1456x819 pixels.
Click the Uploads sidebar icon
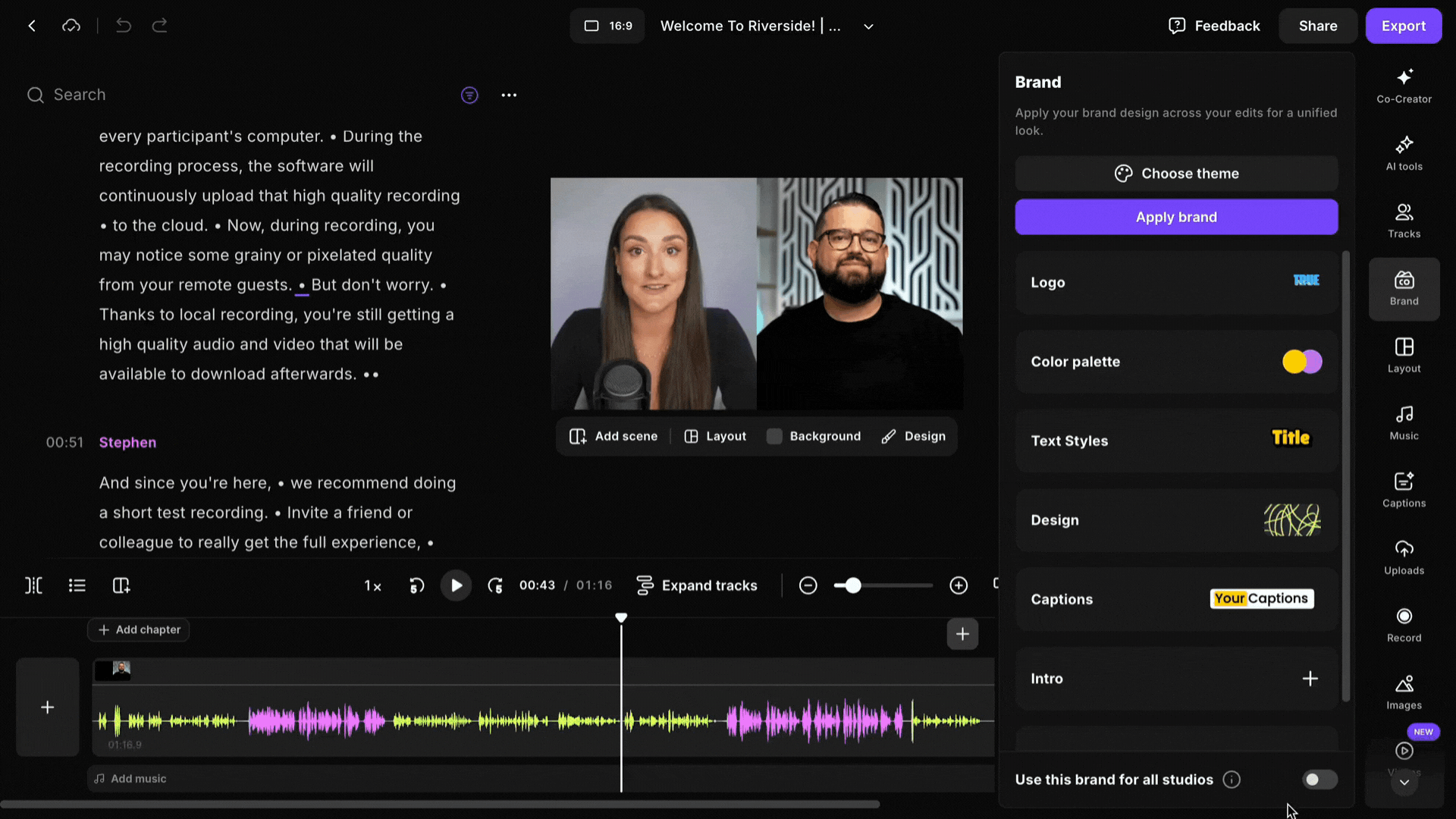(1404, 557)
